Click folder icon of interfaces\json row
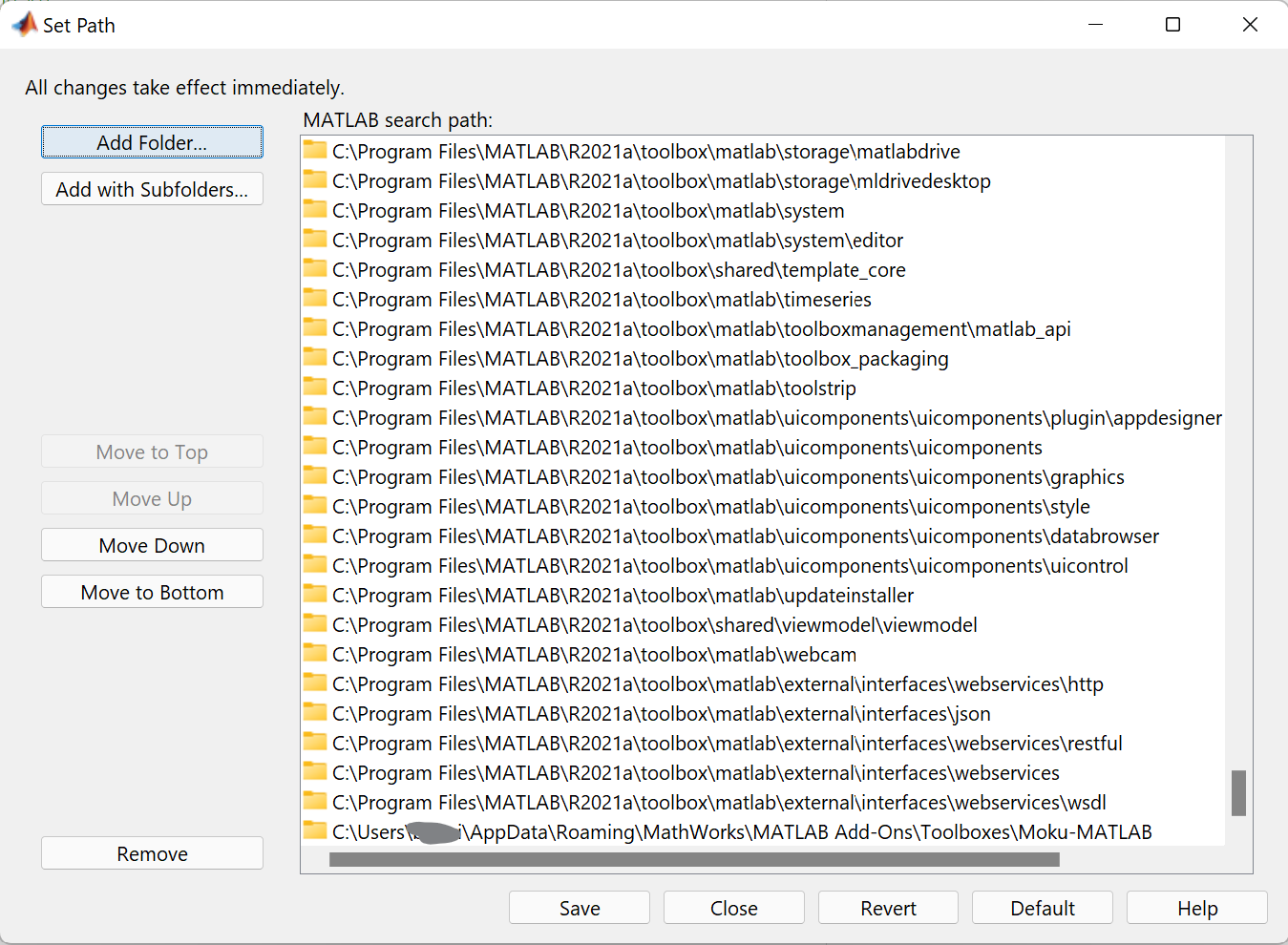 tap(315, 712)
